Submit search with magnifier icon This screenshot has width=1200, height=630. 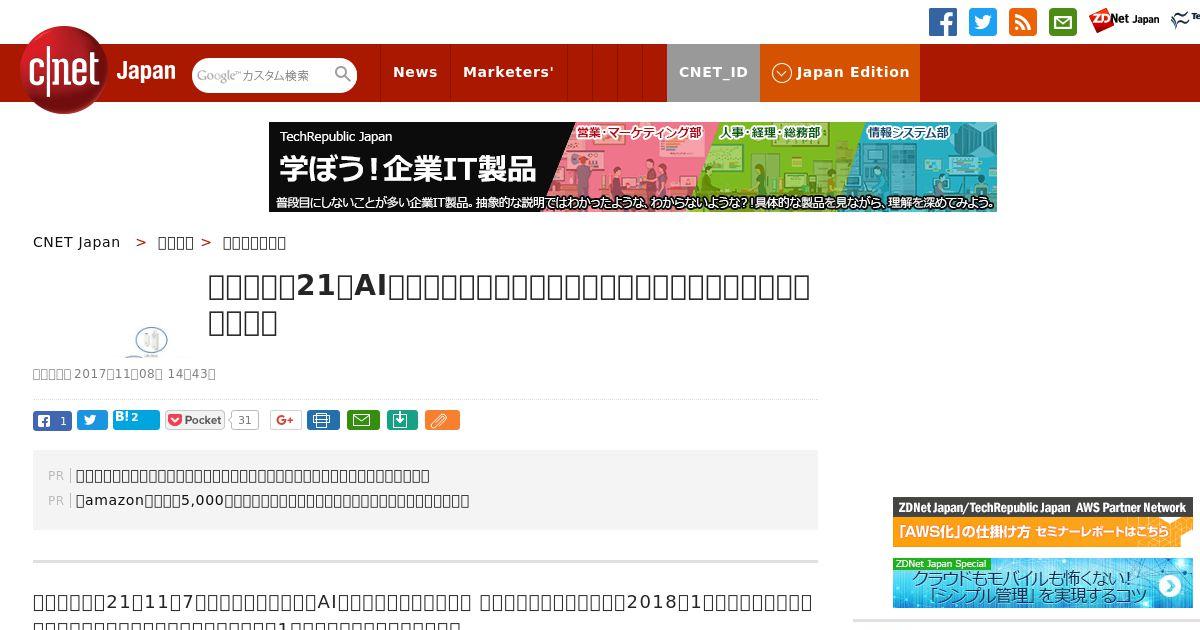pos(343,74)
